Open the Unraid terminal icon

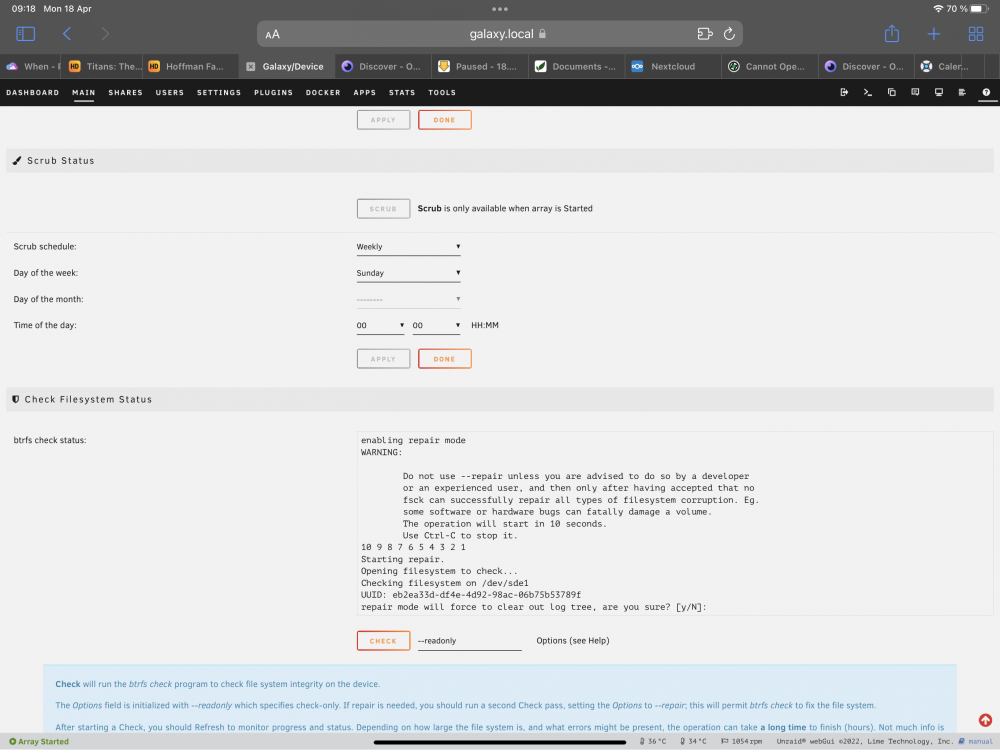868,92
